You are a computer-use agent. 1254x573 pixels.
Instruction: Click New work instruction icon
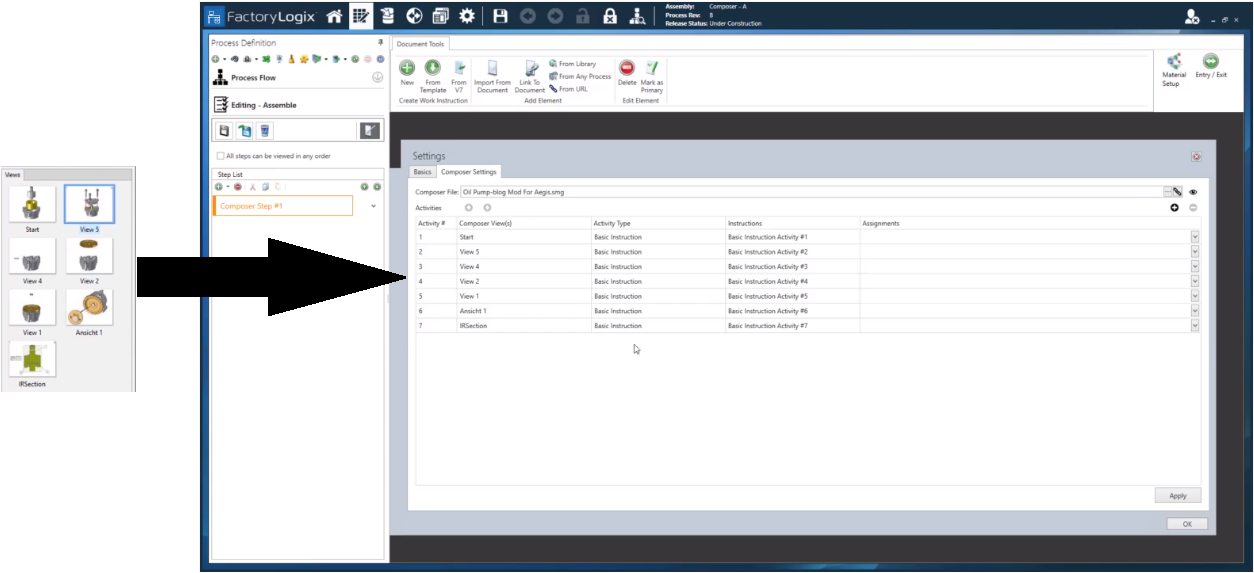click(x=407, y=69)
